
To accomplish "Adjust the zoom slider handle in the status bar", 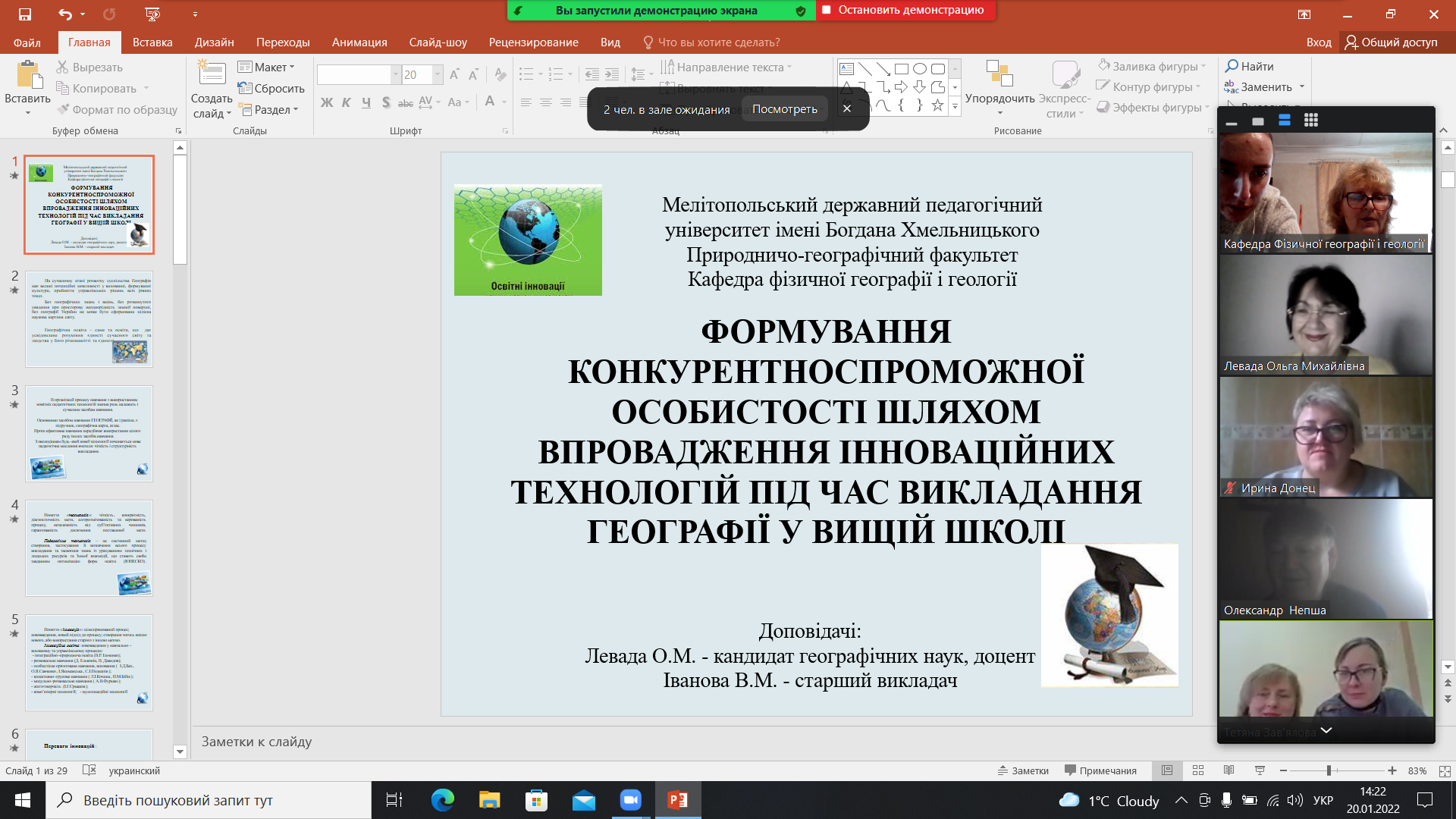I will tap(1329, 770).
